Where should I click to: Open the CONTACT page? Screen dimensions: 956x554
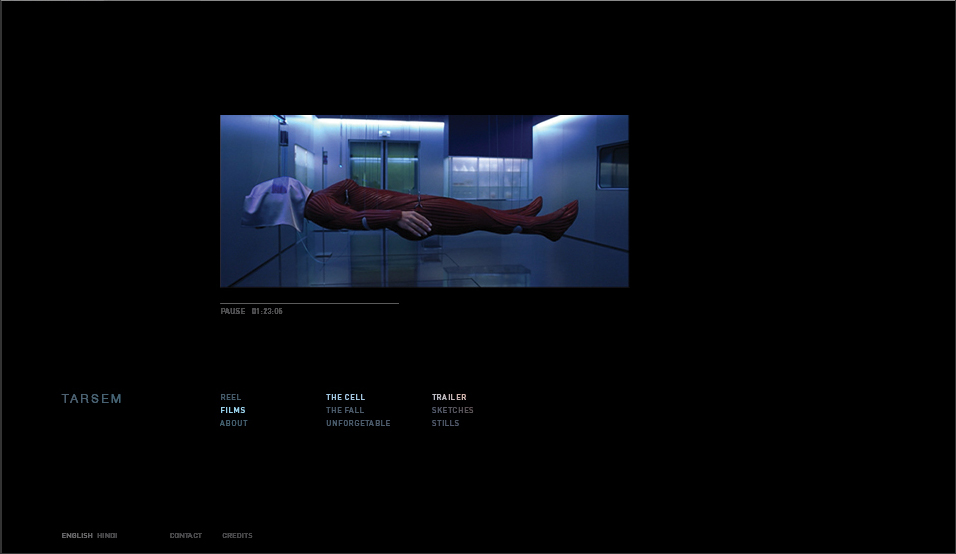(185, 536)
